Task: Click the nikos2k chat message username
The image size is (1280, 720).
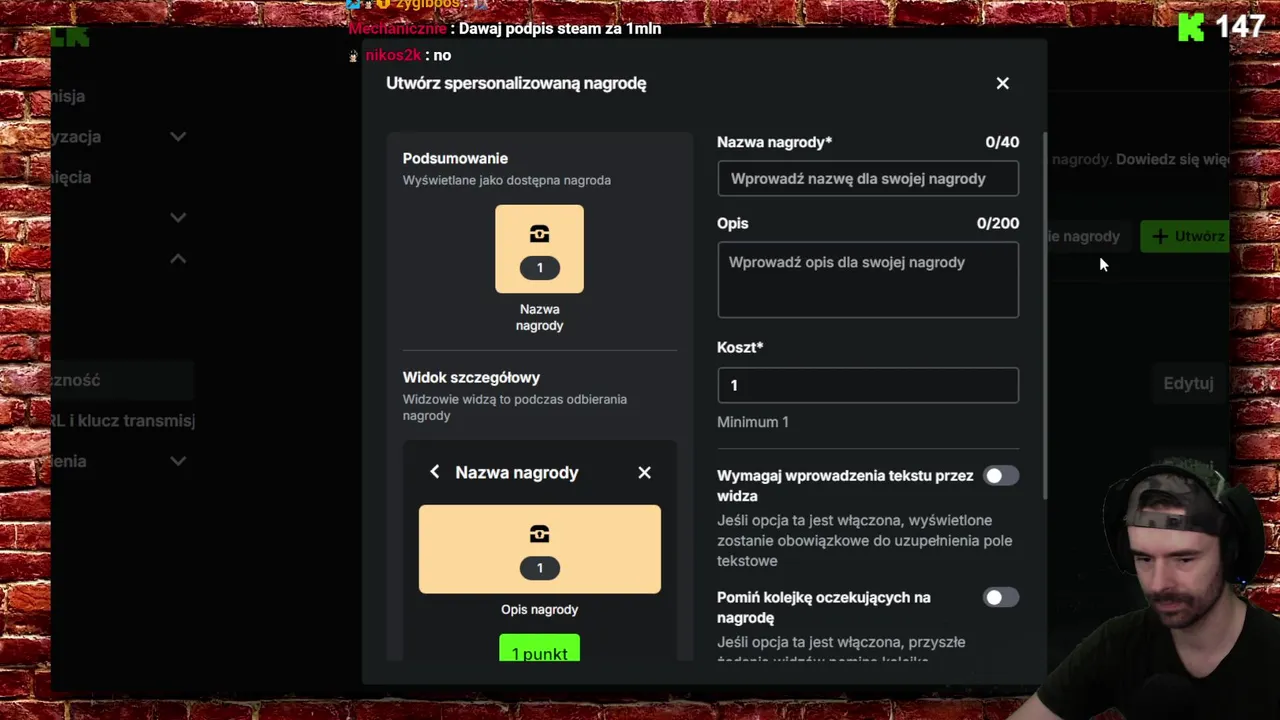Action: (x=392, y=55)
